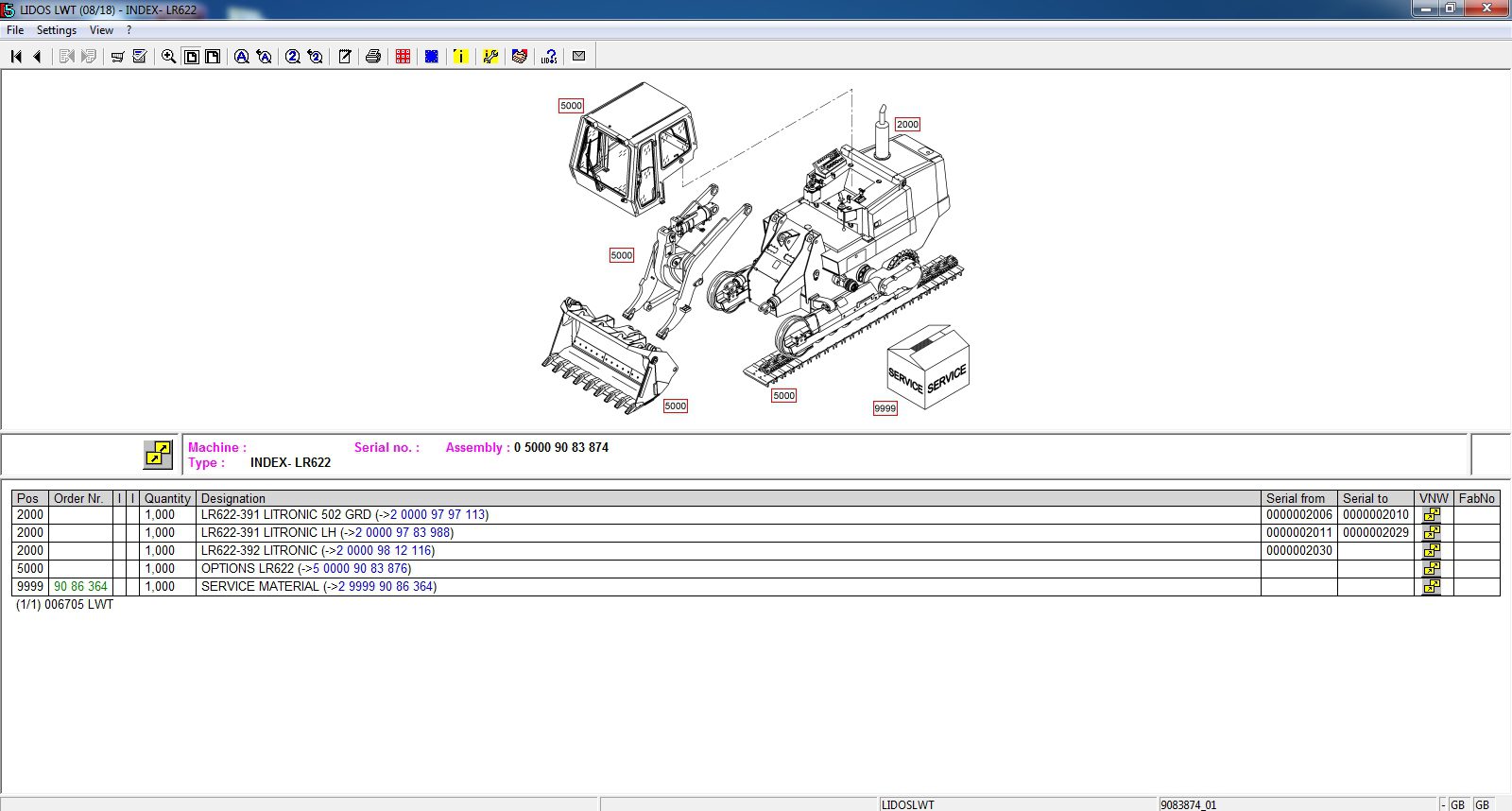
Task: Click the 5000 callout beside the lift arms
Action: [621, 255]
